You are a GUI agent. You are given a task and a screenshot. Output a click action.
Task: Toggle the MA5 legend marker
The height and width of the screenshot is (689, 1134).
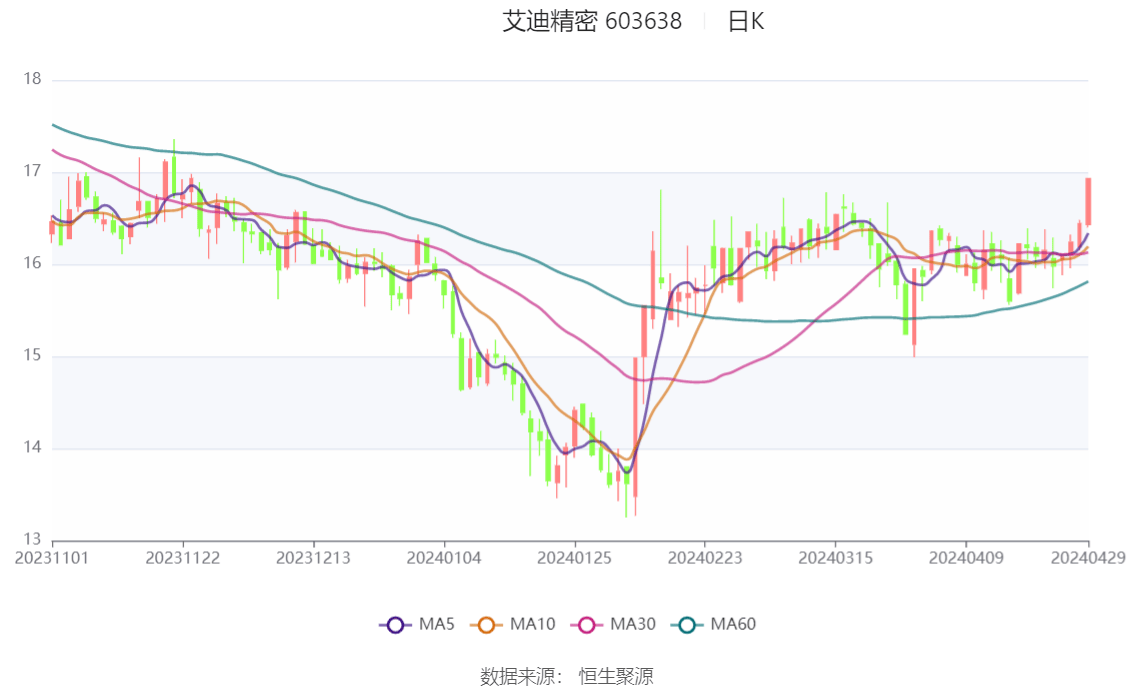click(x=395, y=625)
